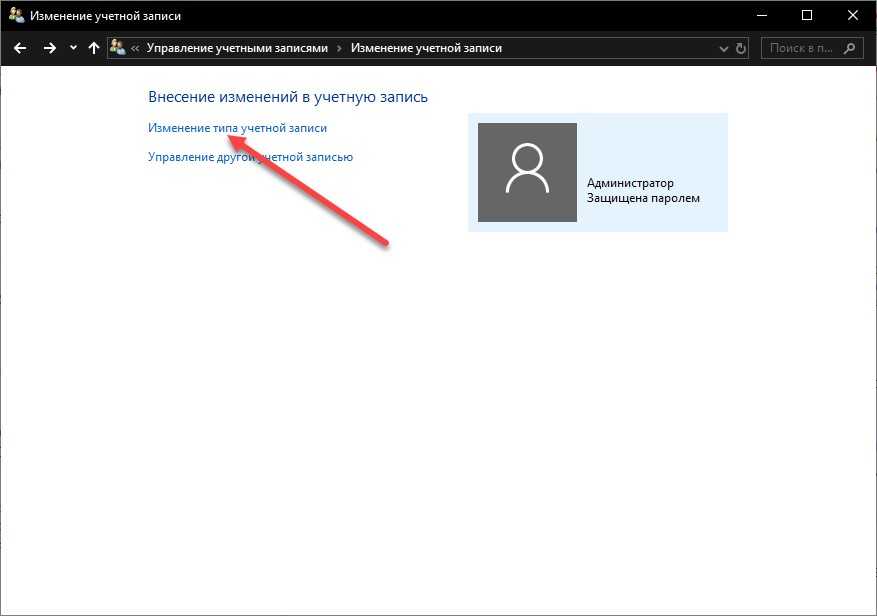
Task: Click the Защищена паролем status text
Action: coord(643,198)
